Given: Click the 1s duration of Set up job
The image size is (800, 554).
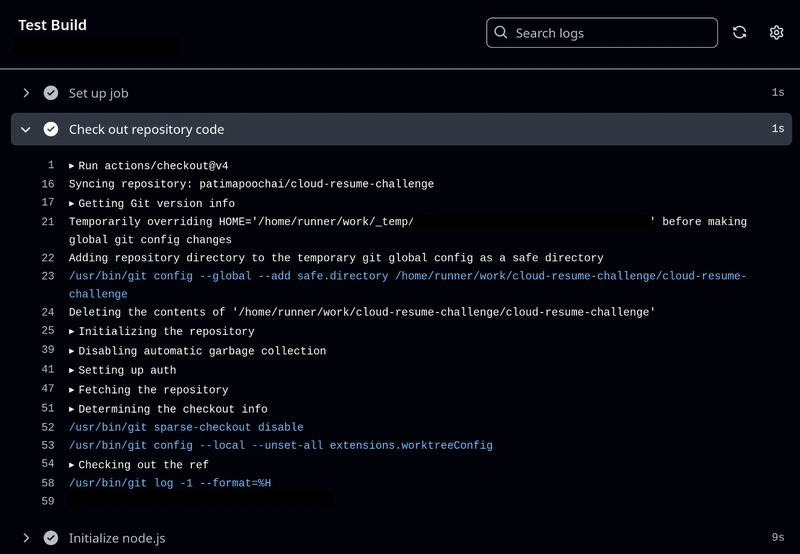Looking at the screenshot, I should [x=778, y=92].
